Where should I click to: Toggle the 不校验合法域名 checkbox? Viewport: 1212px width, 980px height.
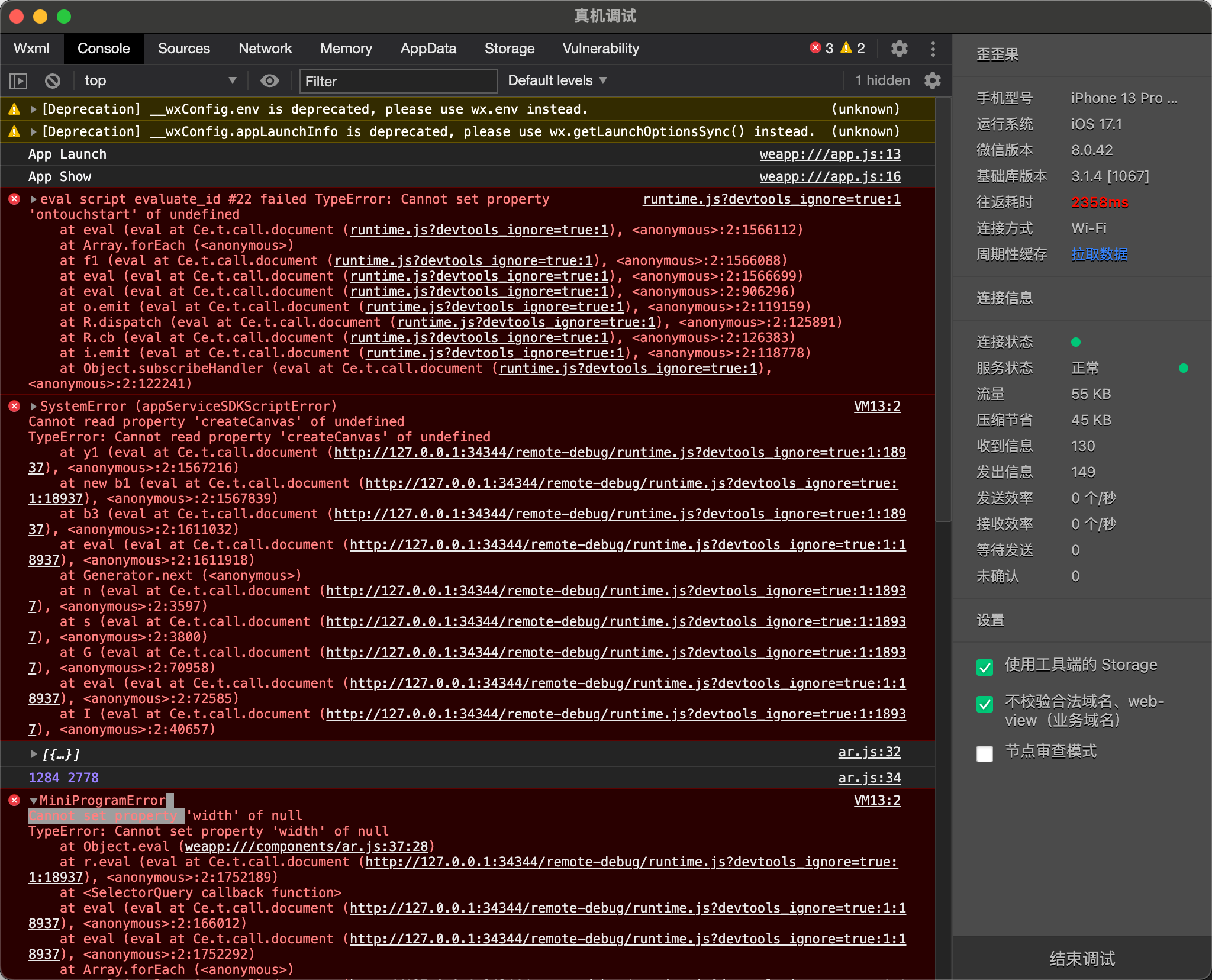[985, 704]
